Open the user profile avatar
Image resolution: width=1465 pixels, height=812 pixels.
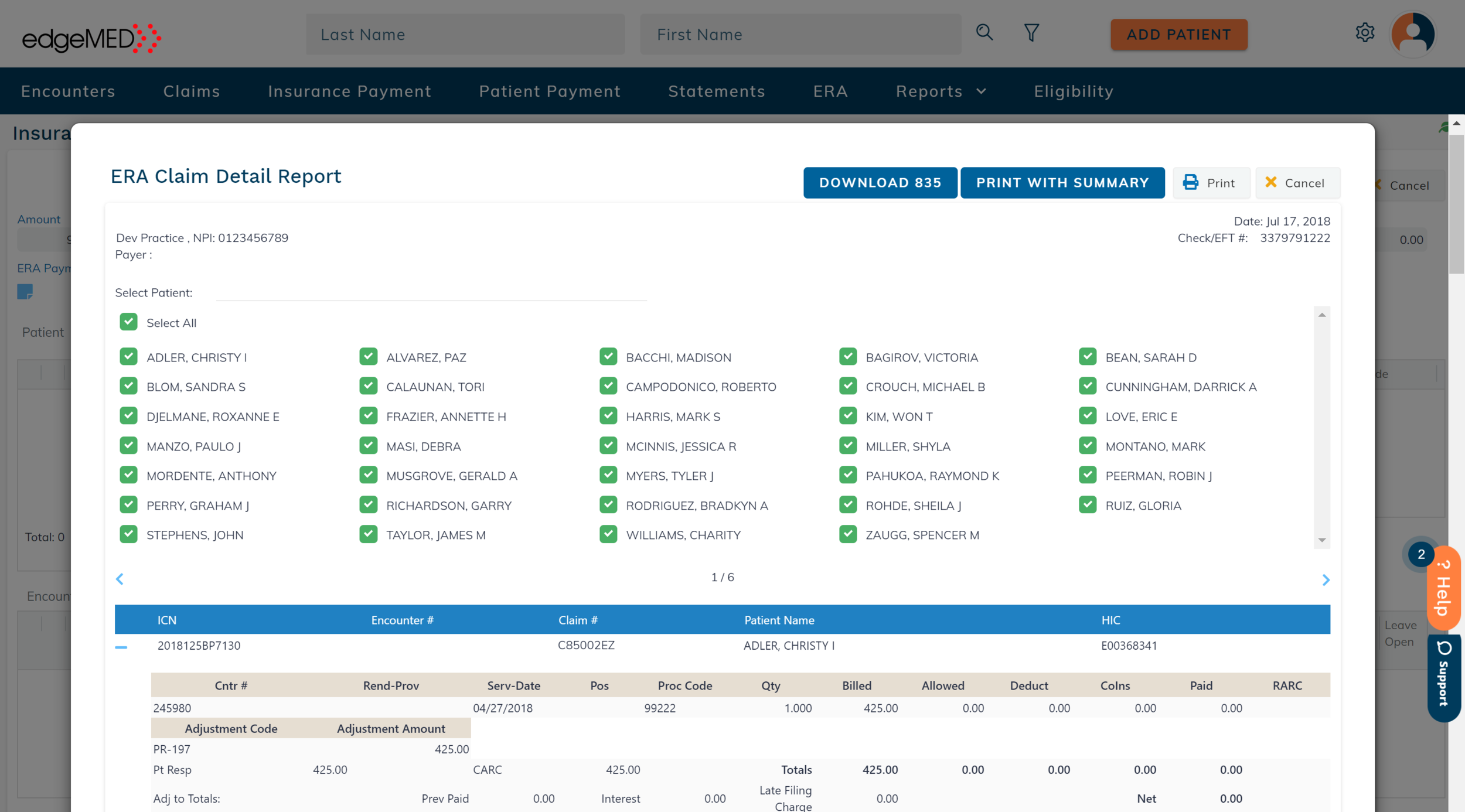[1413, 34]
